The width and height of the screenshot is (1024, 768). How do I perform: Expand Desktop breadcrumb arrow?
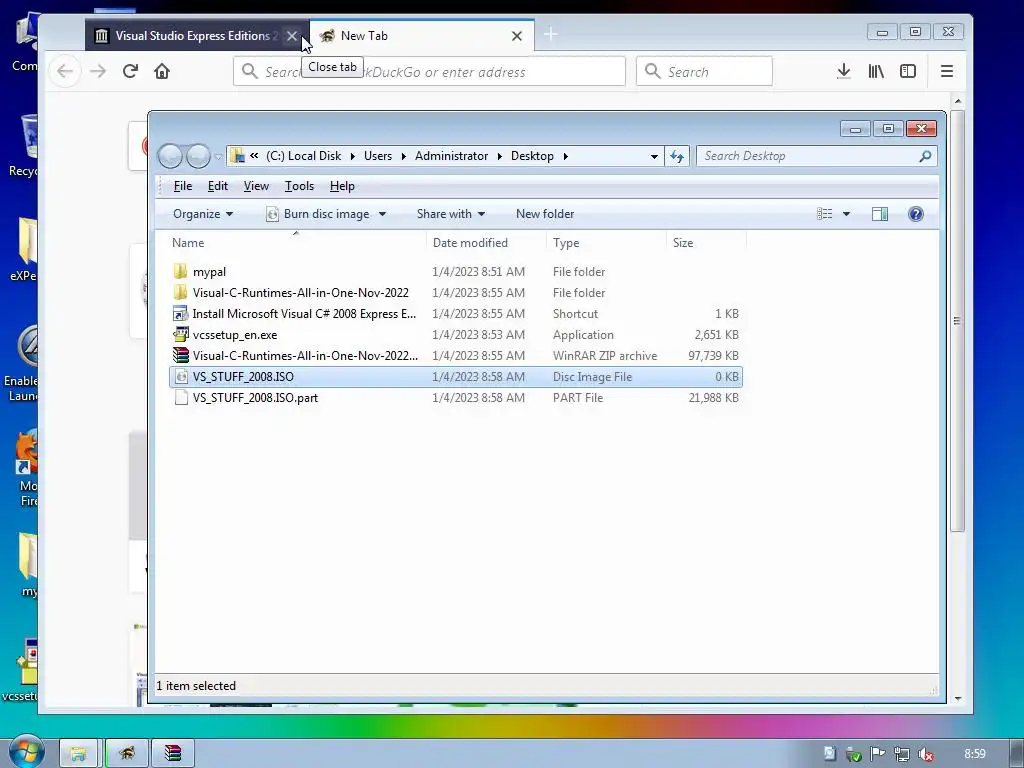click(x=566, y=156)
